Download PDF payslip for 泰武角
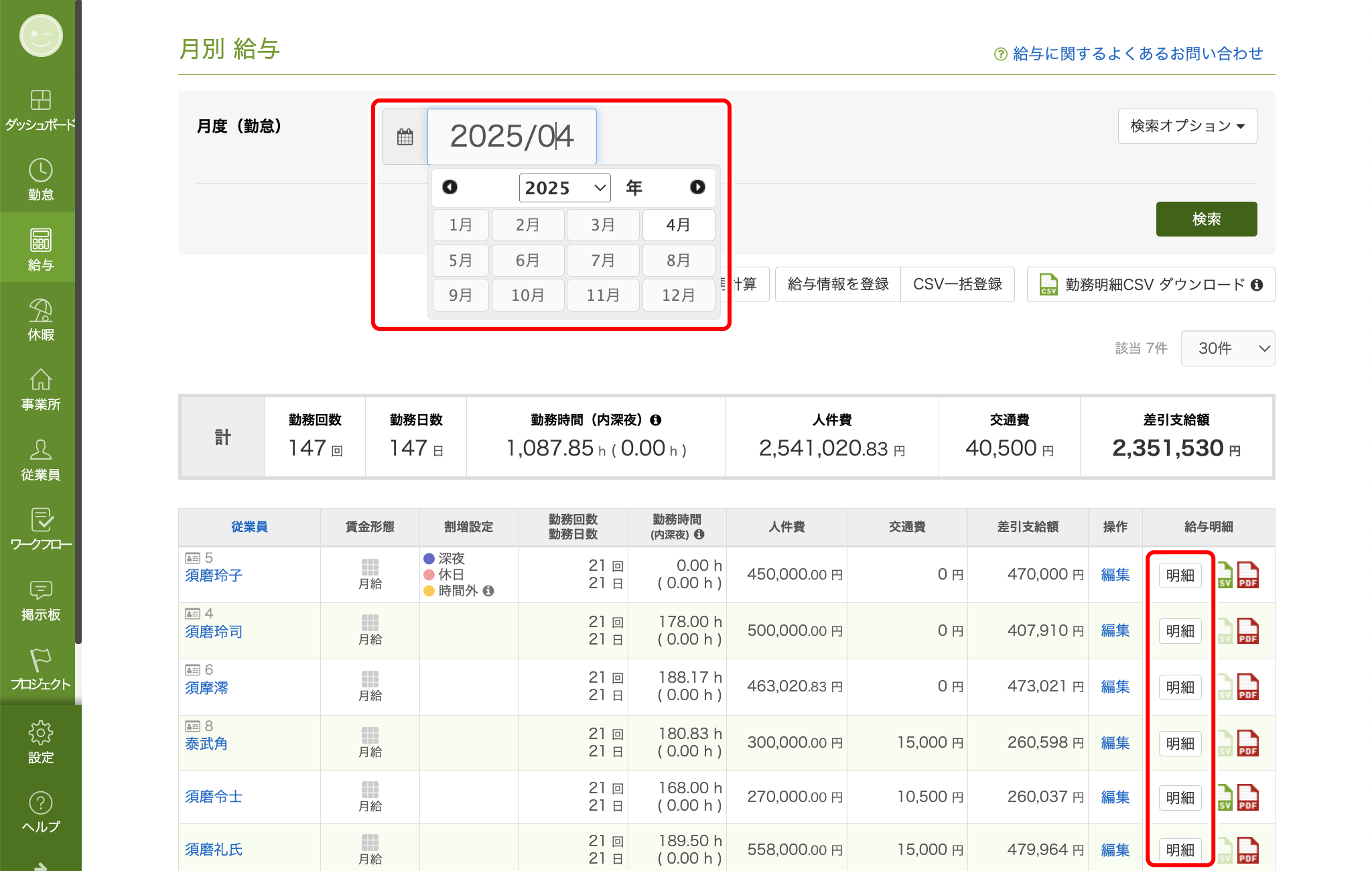This screenshot has height=871, width=1372. (x=1247, y=743)
